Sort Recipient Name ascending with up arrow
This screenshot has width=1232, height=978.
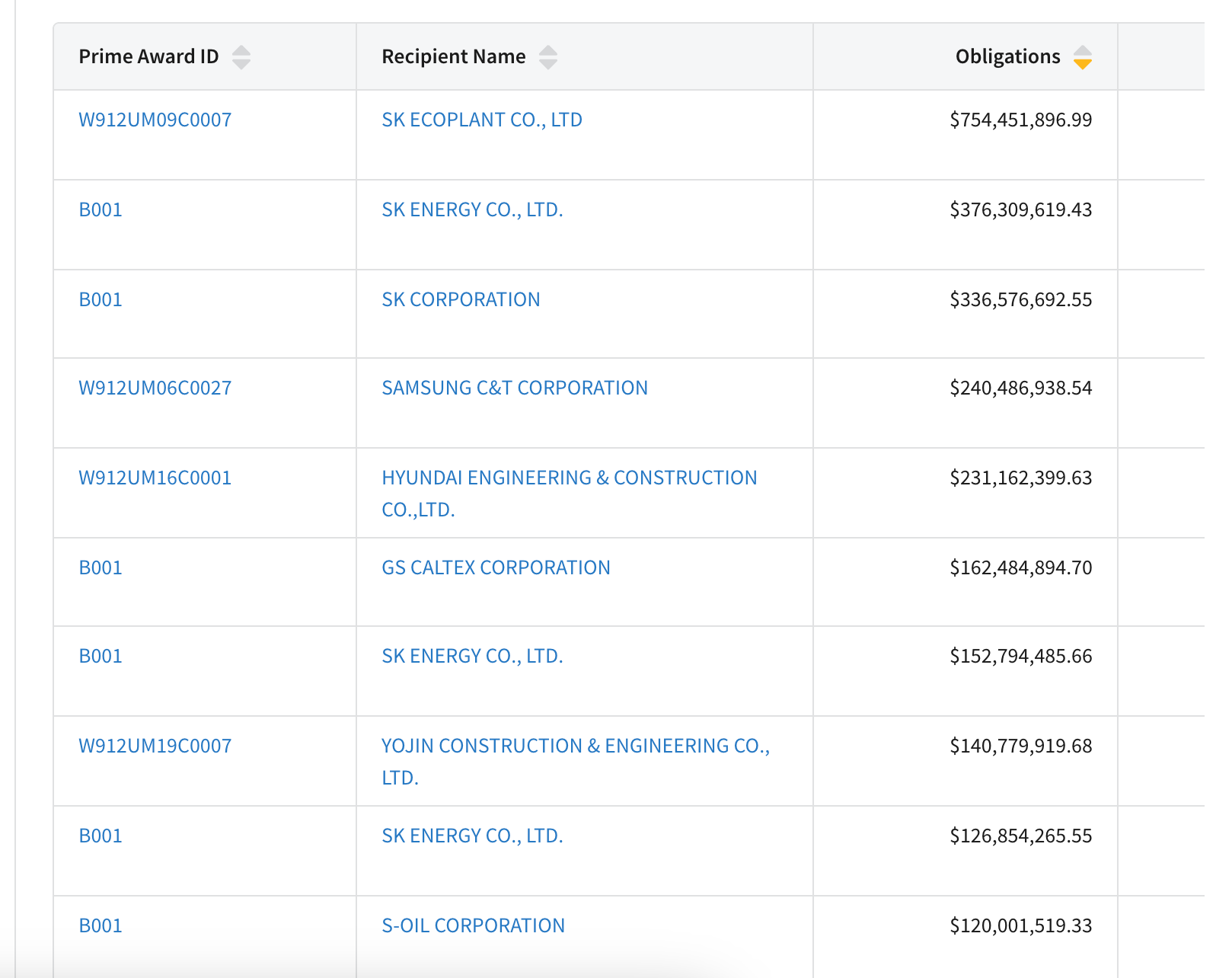click(548, 50)
